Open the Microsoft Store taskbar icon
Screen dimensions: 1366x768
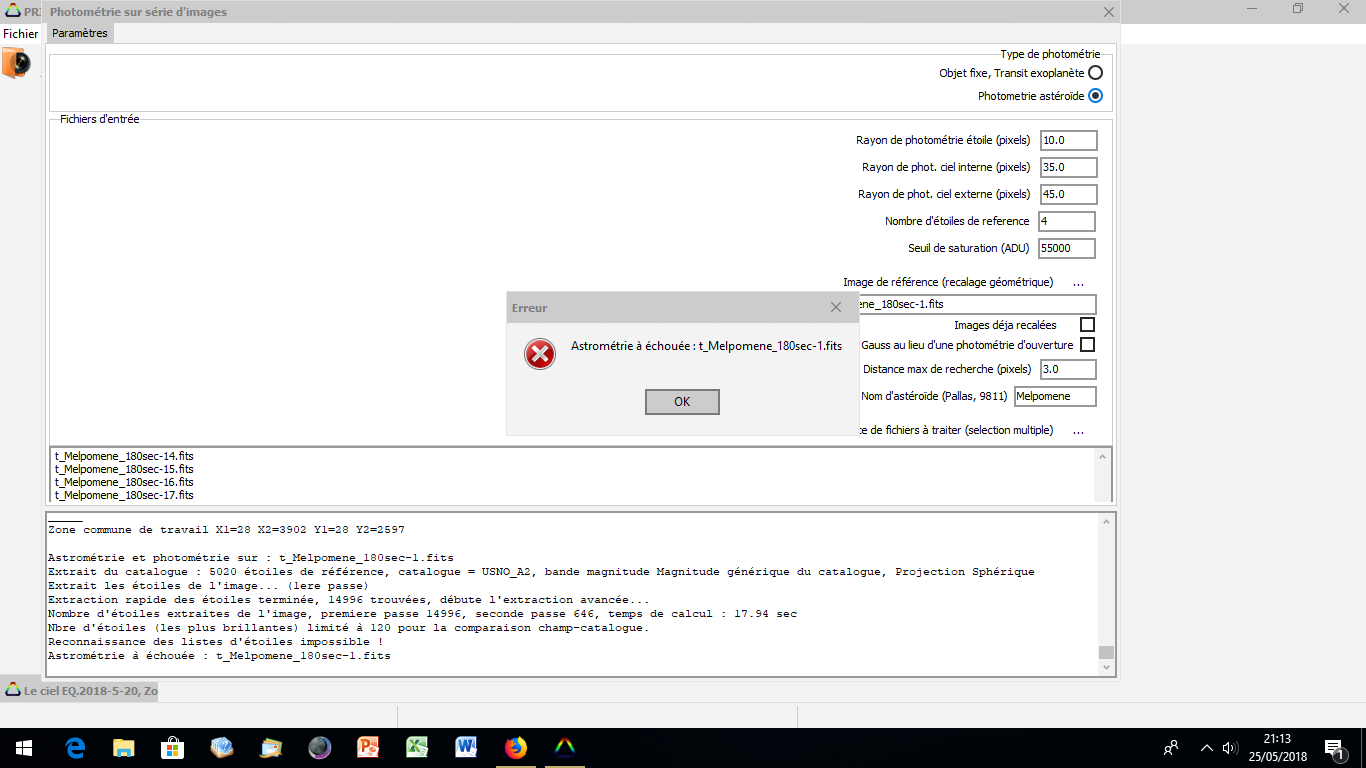click(x=173, y=748)
